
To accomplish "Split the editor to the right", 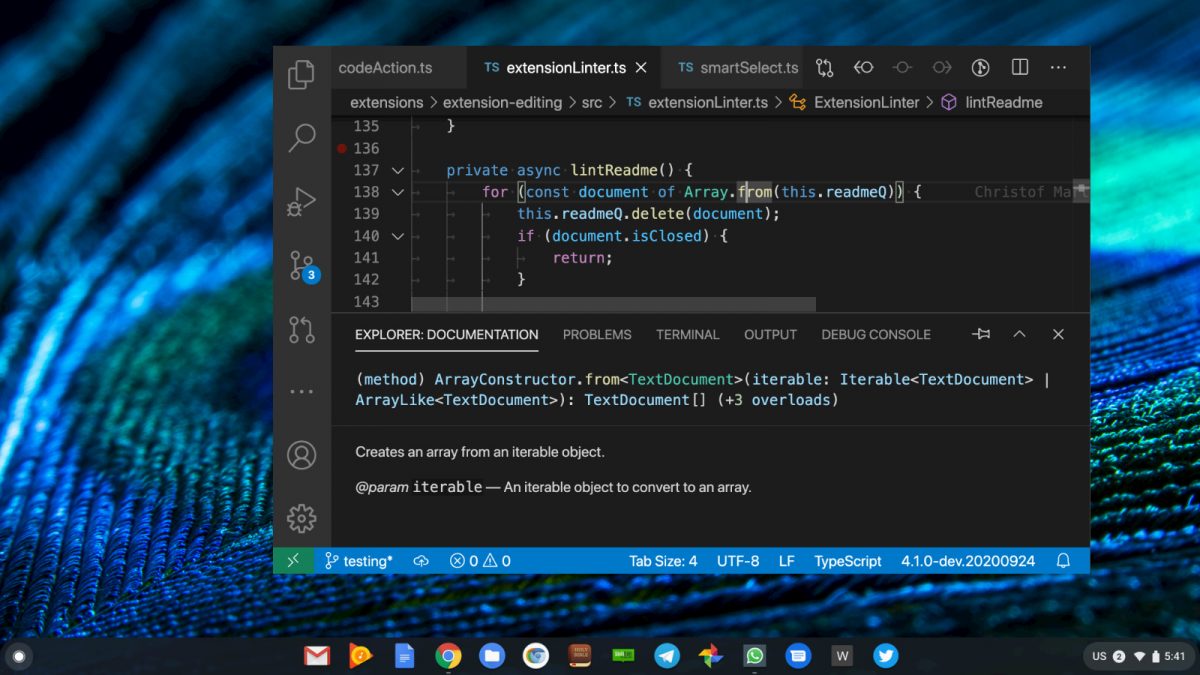I will tap(1020, 68).
